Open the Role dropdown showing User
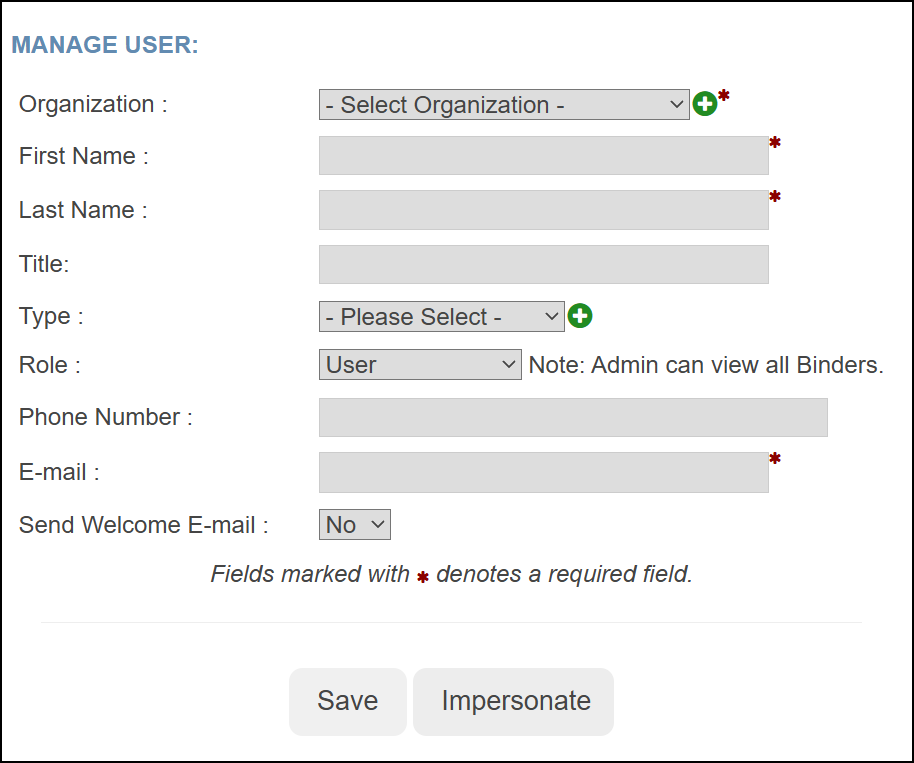Image resolution: width=914 pixels, height=763 pixels. click(x=420, y=365)
